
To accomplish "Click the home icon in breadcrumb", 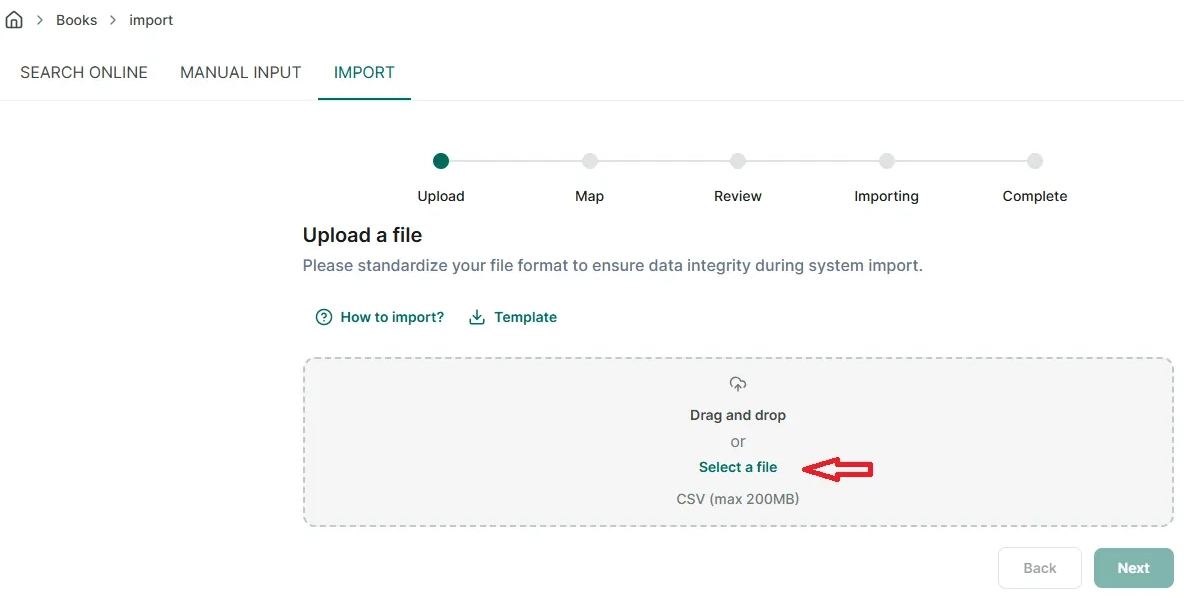I will 14,20.
